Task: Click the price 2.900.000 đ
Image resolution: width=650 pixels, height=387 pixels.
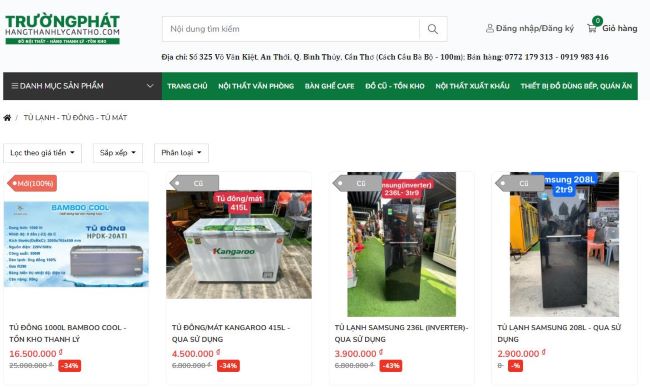Action: click(x=521, y=353)
